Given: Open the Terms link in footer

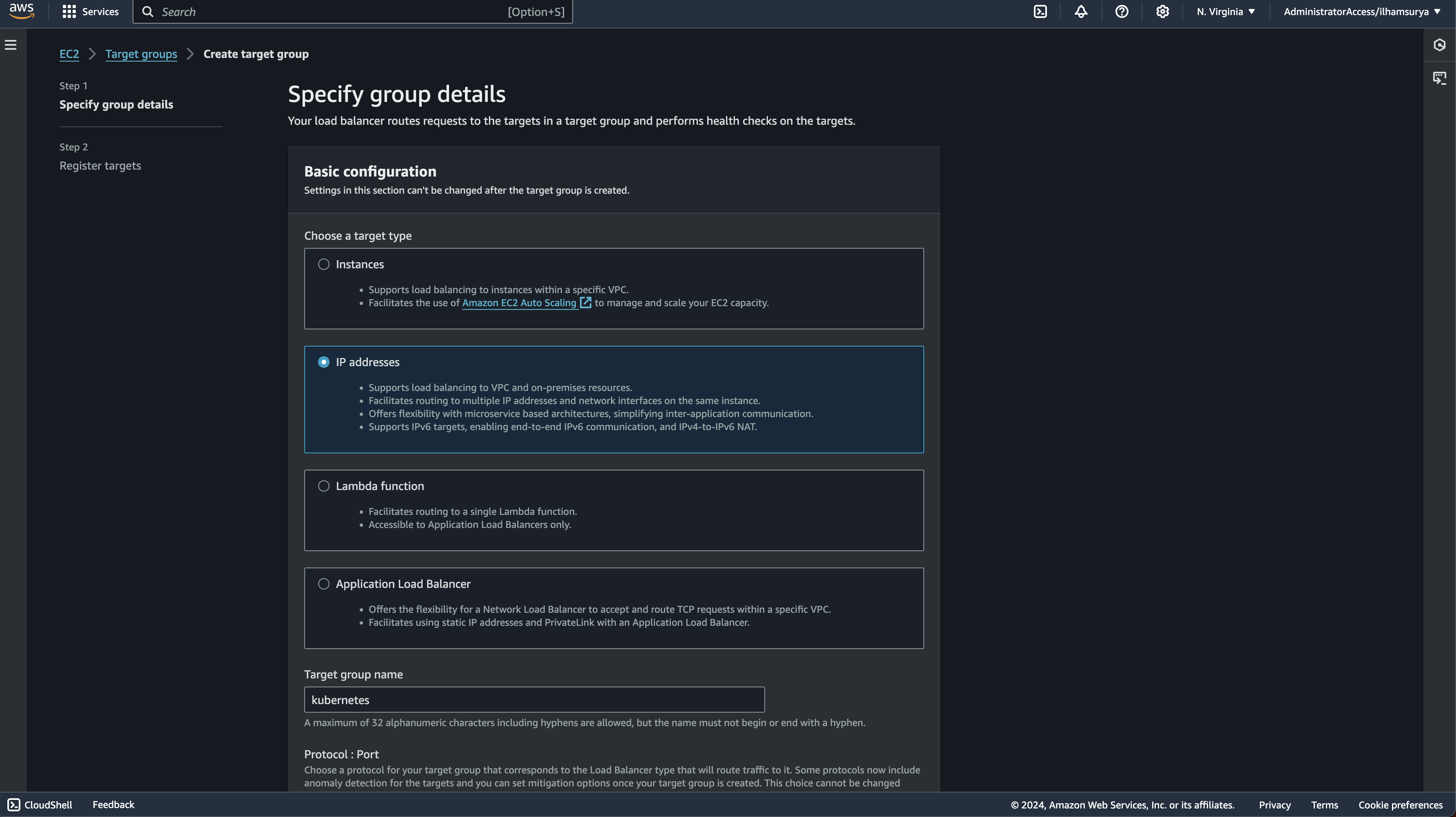Looking at the screenshot, I should tap(1324, 805).
